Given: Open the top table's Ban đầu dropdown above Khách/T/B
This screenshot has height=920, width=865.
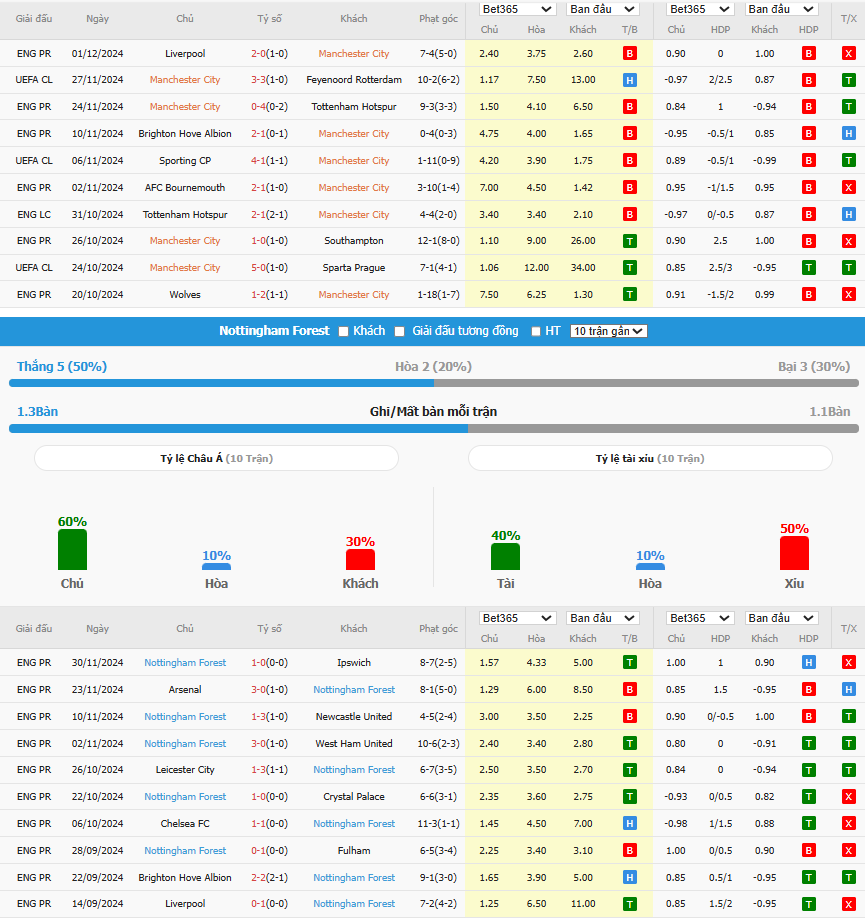Looking at the screenshot, I should 603,9.
